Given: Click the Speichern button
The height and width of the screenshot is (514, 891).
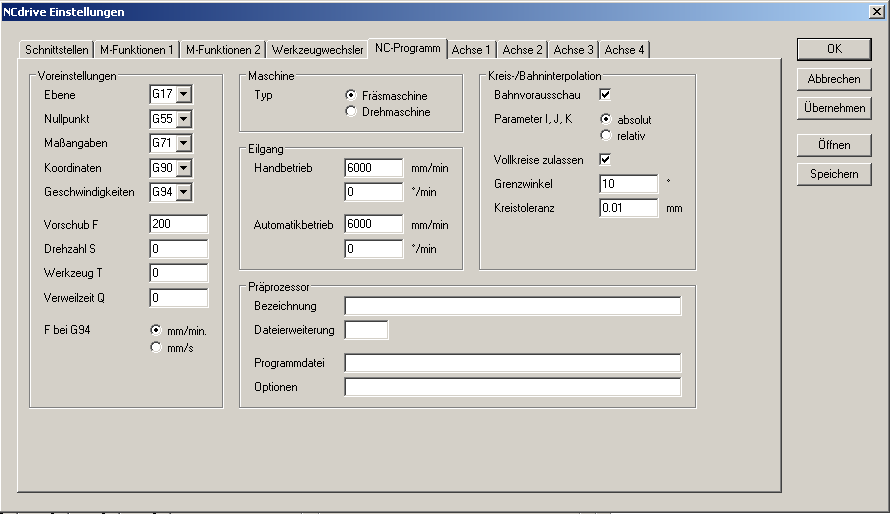Looking at the screenshot, I should tap(834, 174).
